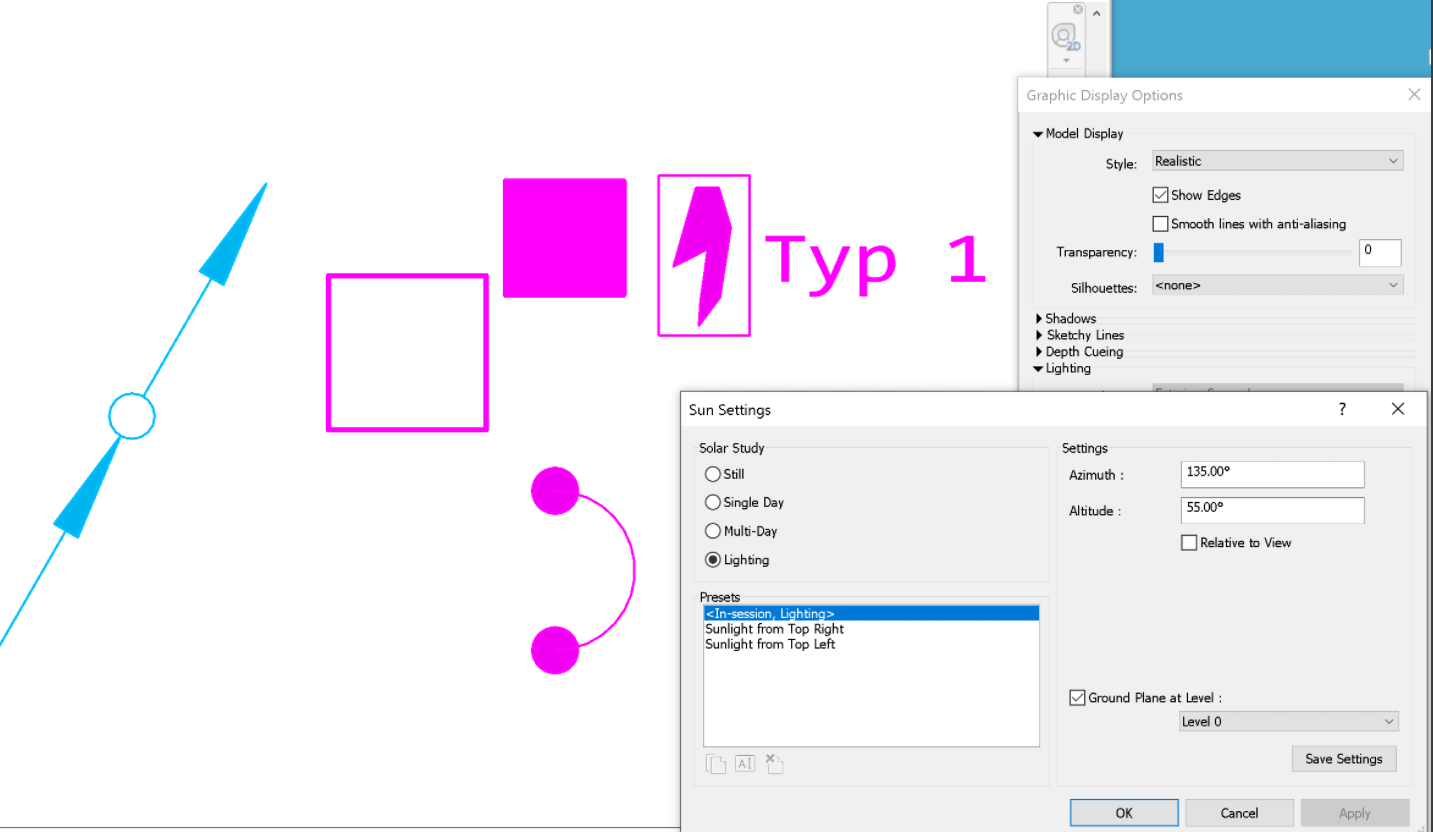Click the Azimuth input field
Screen dimensions: 1433x832
(1271, 474)
